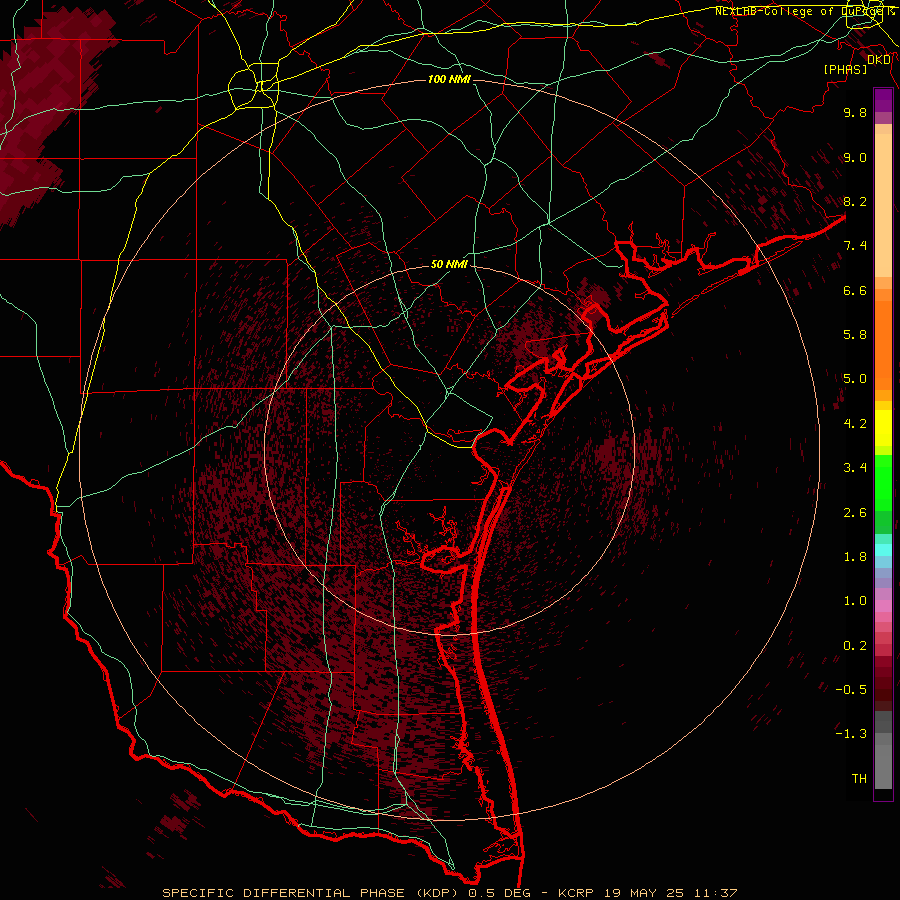Click the 6.6 scale value label
Image resolution: width=900 pixels, height=900 pixels.
pos(855,290)
